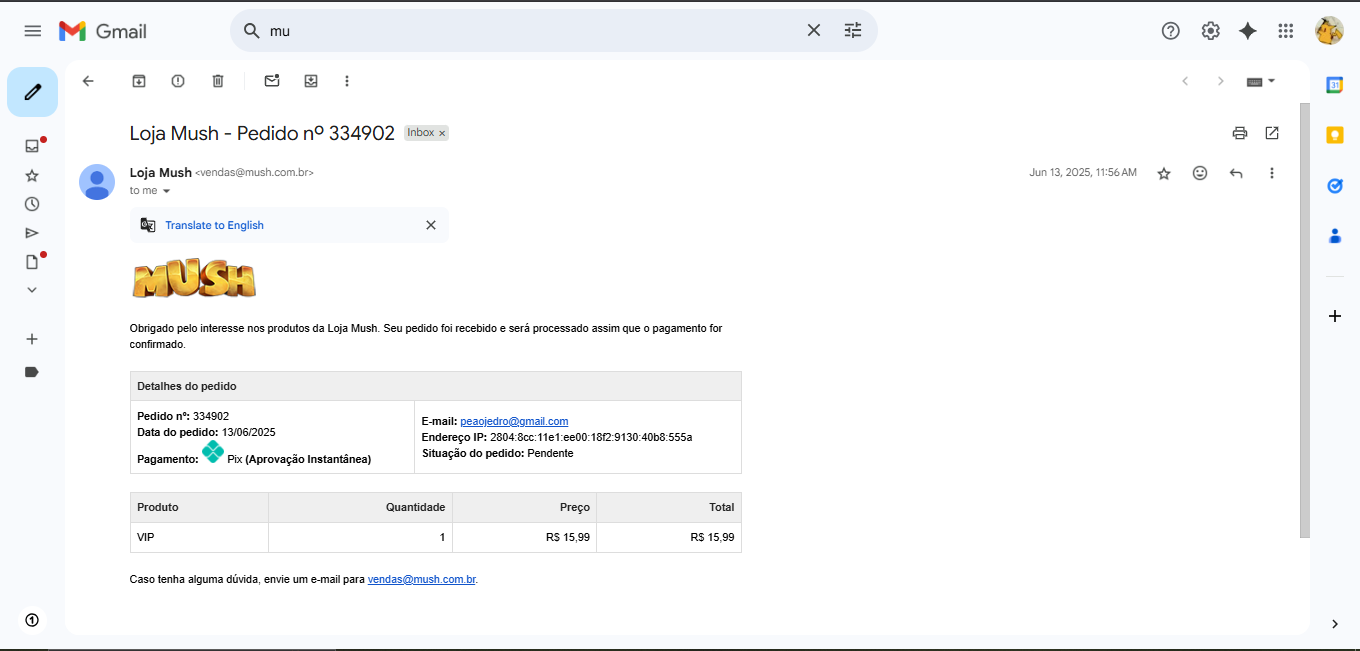Archive this email
Image resolution: width=1360 pixels, height=651 pixels.
click(139, 81)
